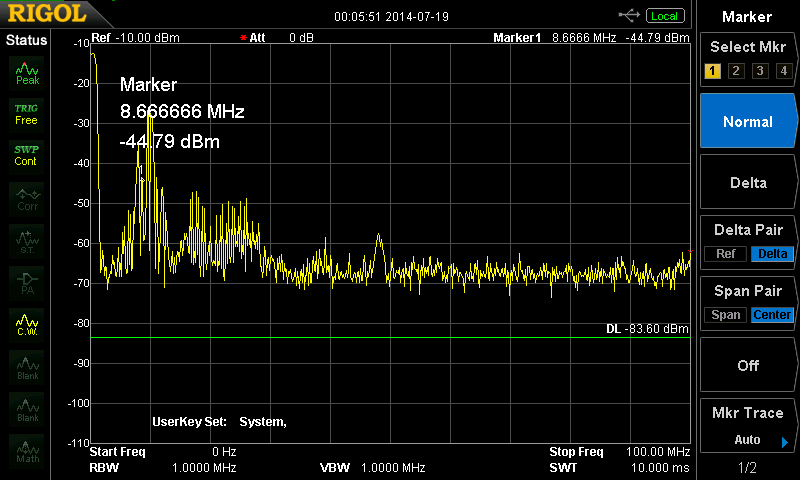
Task: Click the RBW 1.0000 MHz value
Action: click(204, 467)
